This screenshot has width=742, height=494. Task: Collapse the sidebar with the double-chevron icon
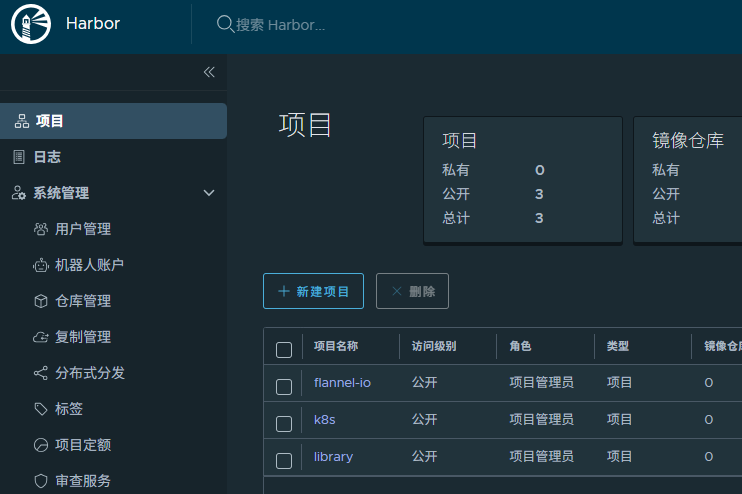[x=209, y=72]
